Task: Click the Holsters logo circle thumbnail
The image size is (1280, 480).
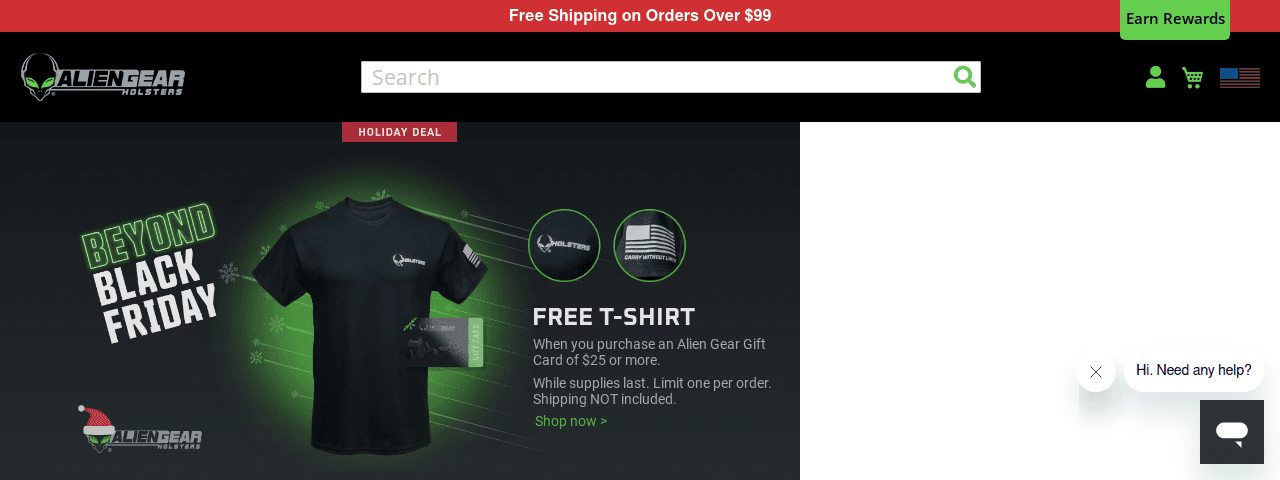Action: coord(564,245)
